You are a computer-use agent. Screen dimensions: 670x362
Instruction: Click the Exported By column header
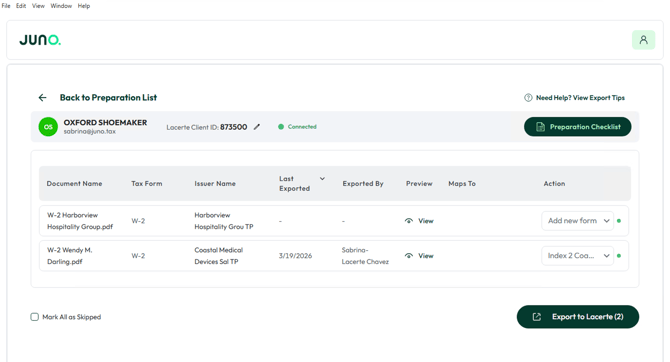coord(363,183)
